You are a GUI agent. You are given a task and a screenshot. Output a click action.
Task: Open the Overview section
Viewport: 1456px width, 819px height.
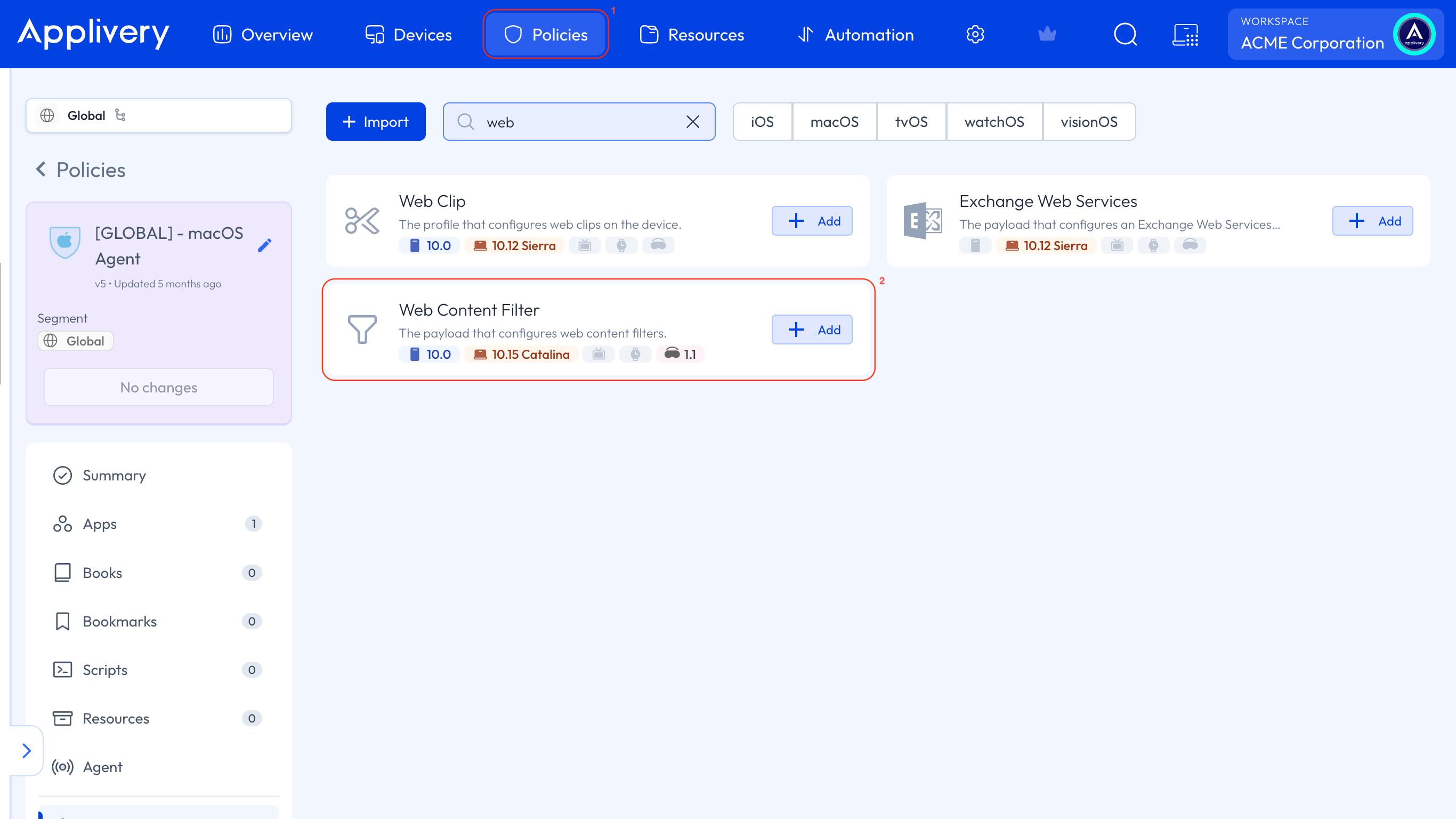[263, 35]
